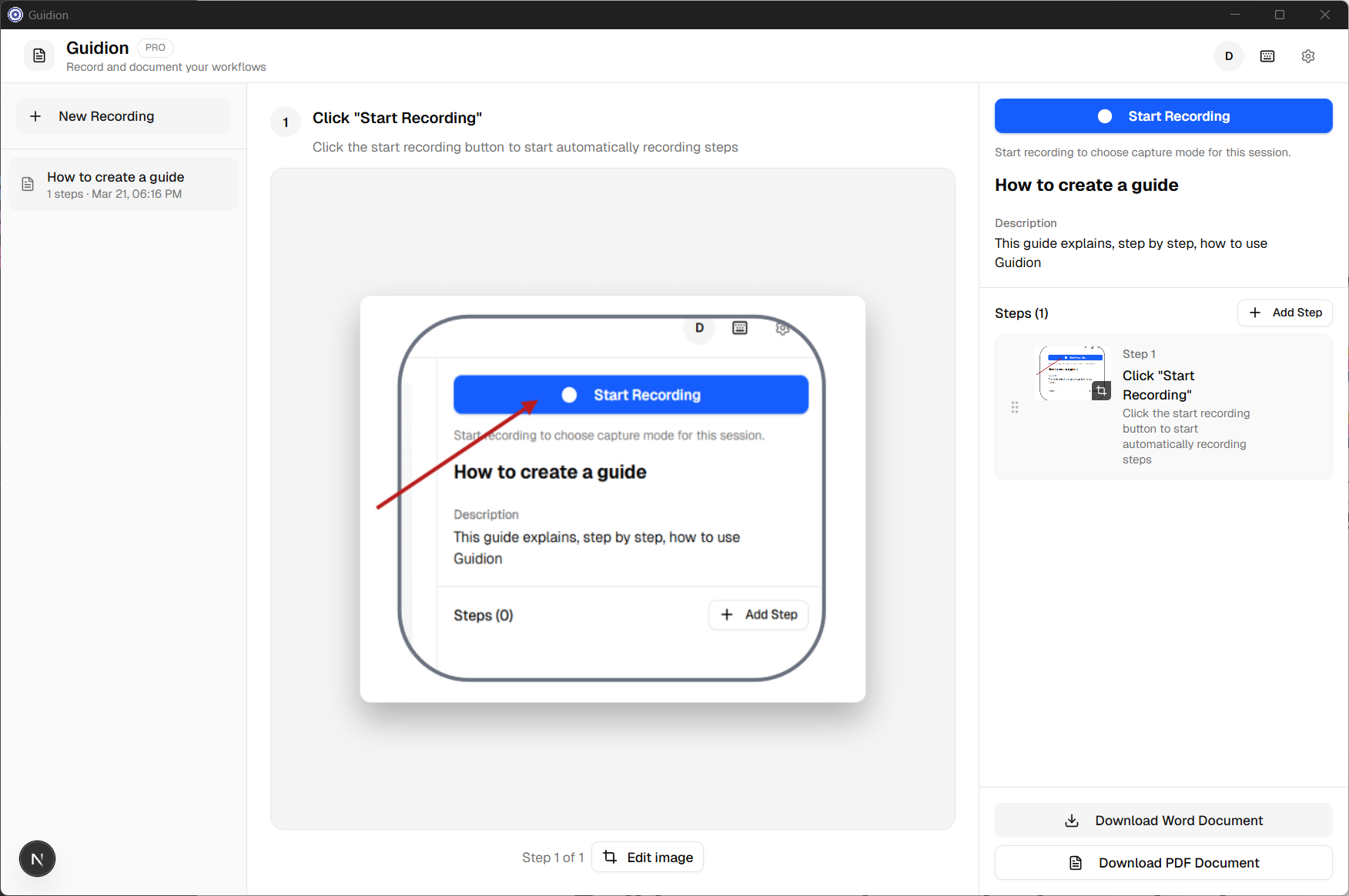Select the 'How to create a guide' recording
The image size is (1349, 896).
[123, 185]
